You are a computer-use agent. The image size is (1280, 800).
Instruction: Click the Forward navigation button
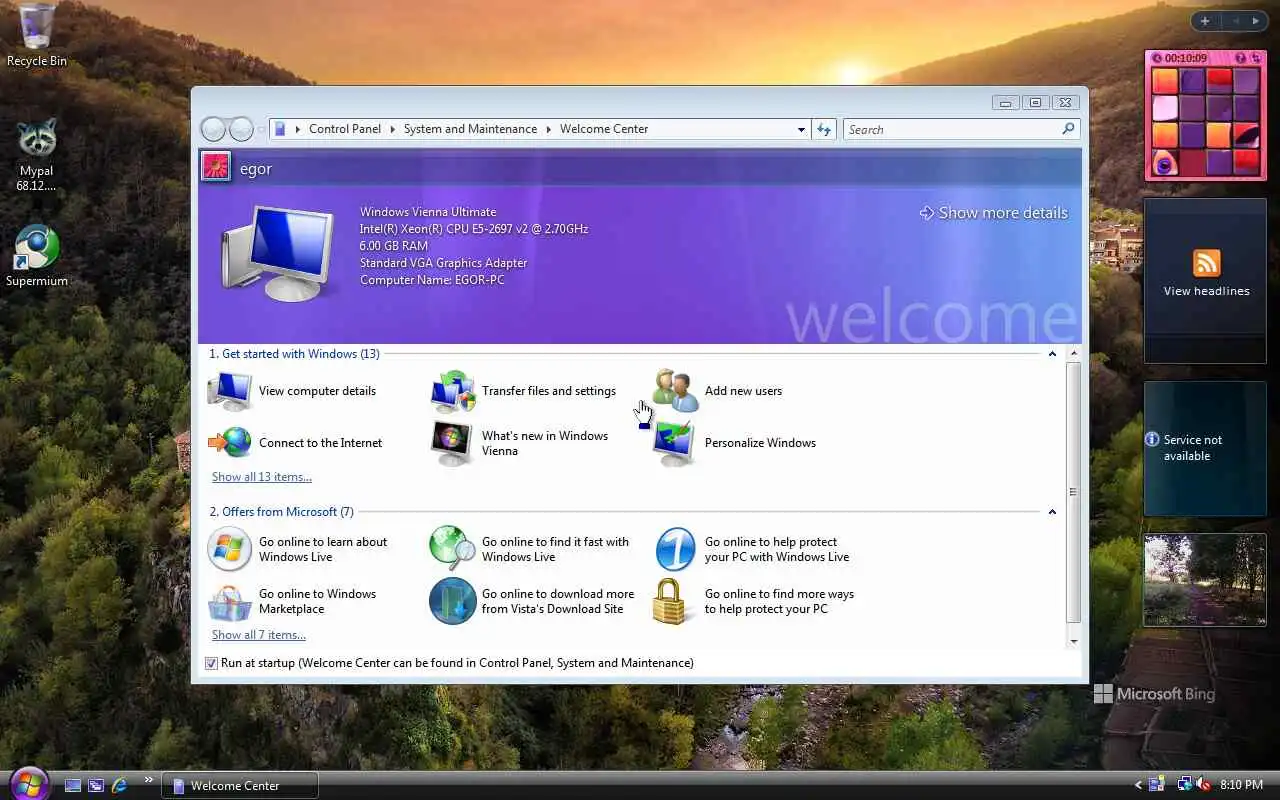[x=241, y=129]
